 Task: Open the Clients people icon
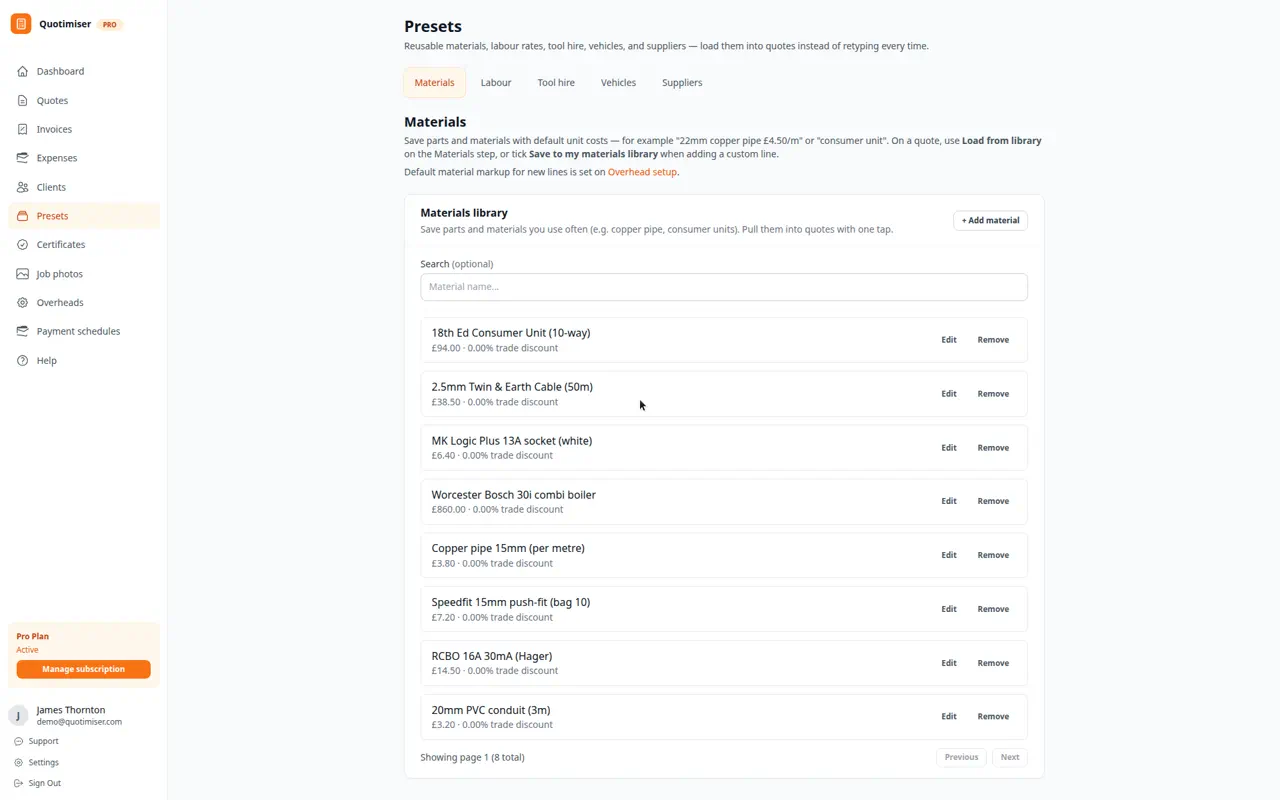click(23, 187)
